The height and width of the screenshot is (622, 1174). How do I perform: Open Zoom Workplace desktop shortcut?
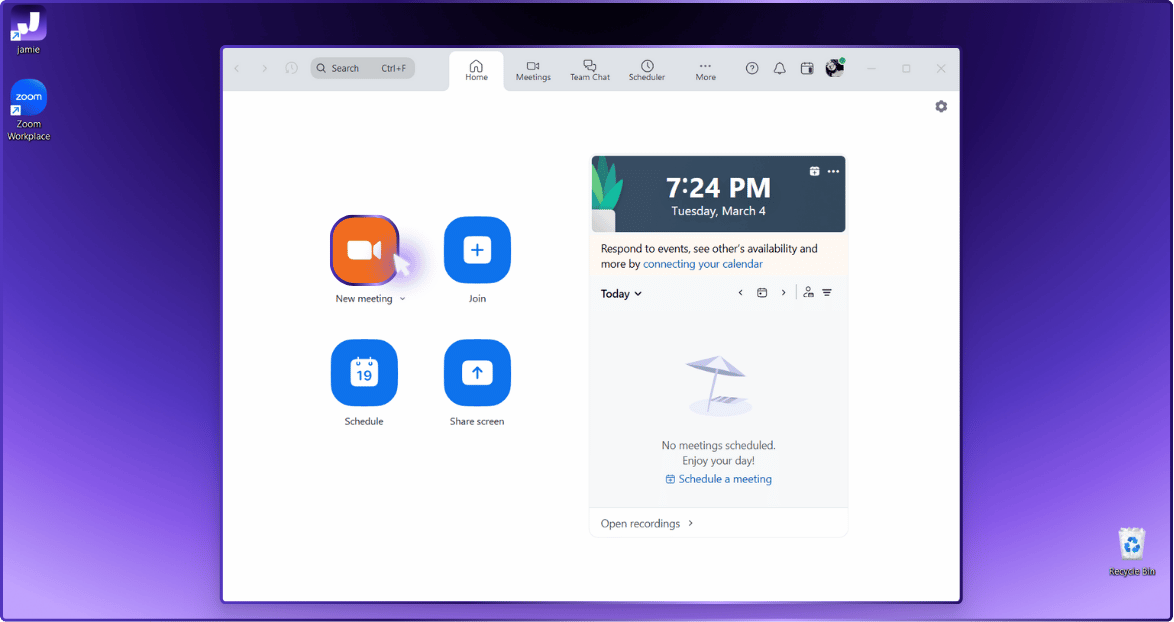pos(28,110)
